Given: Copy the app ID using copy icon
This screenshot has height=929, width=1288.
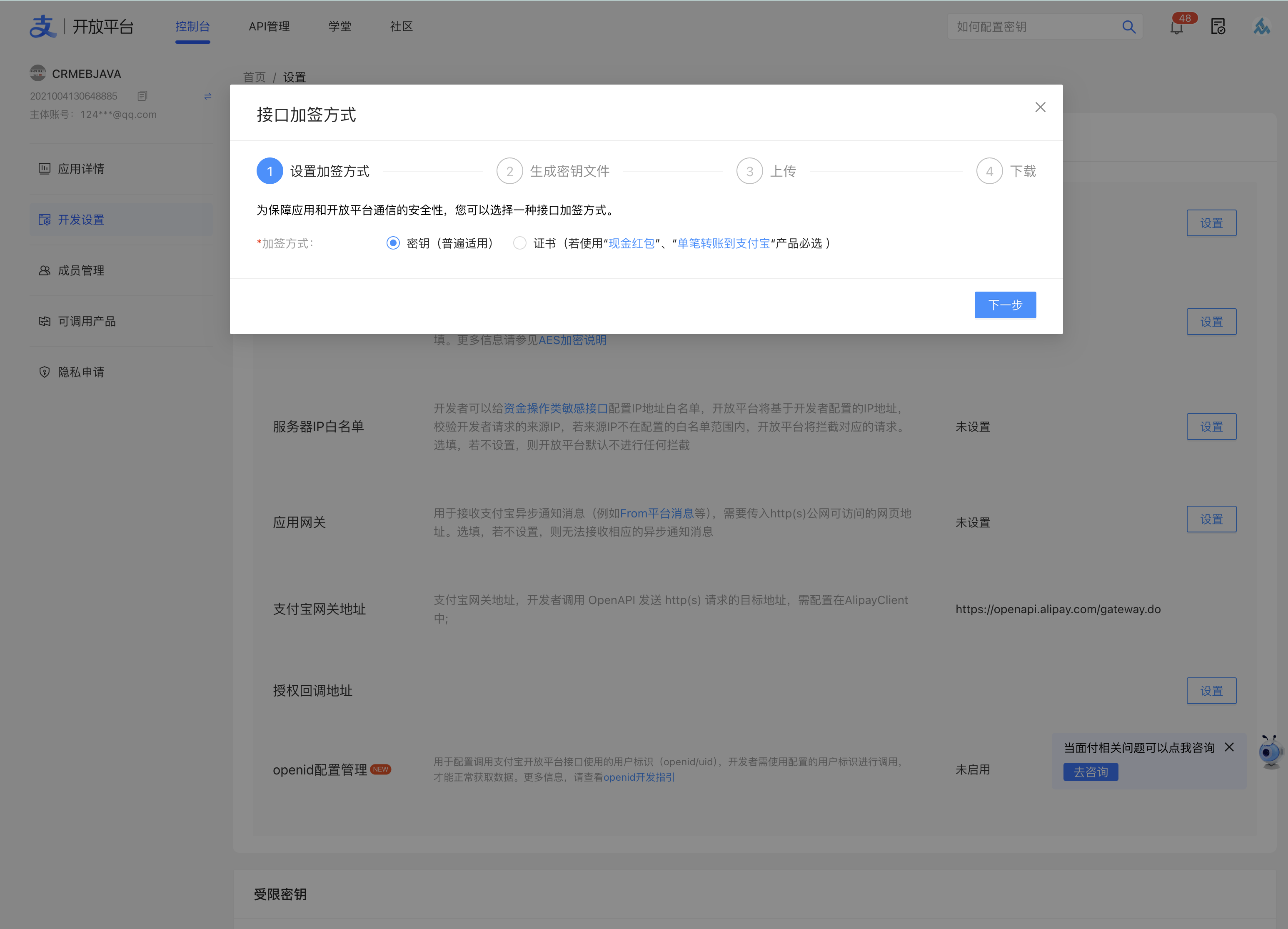Looking at the screenshot, I should click(142, 96).
